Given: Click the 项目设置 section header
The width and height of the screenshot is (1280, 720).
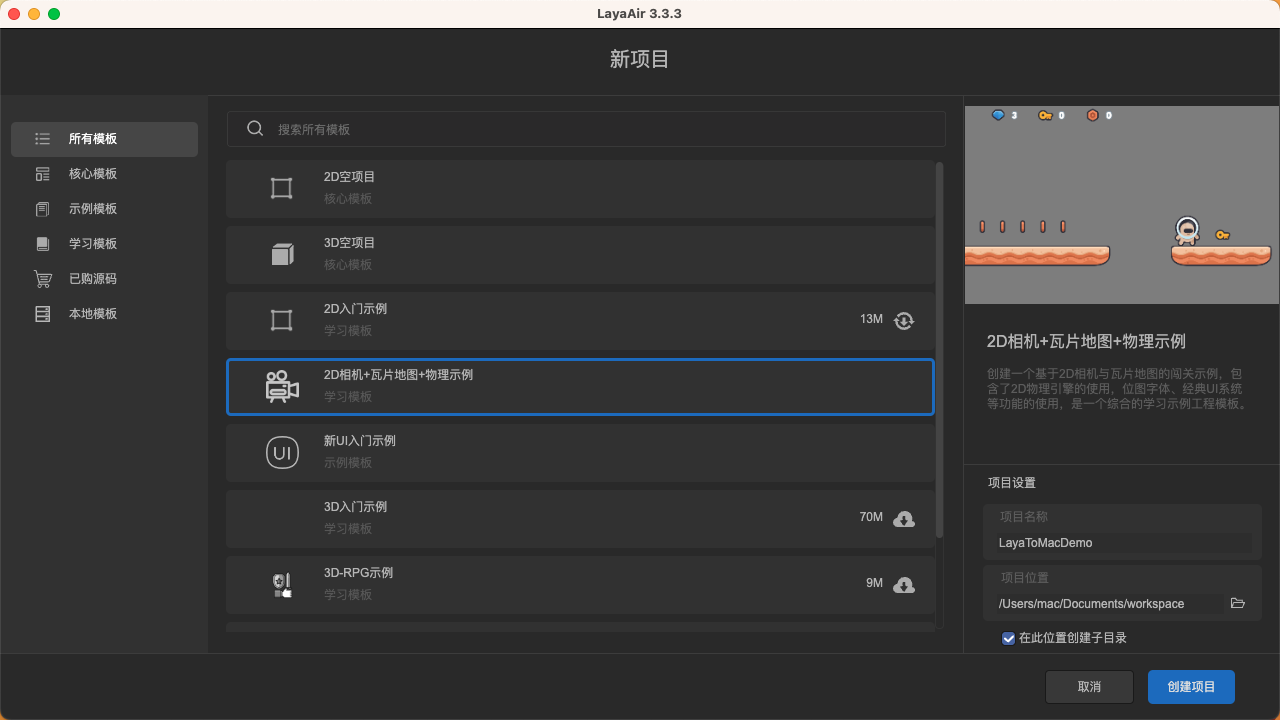Looking at the screenshot, I should [1012, 483].
